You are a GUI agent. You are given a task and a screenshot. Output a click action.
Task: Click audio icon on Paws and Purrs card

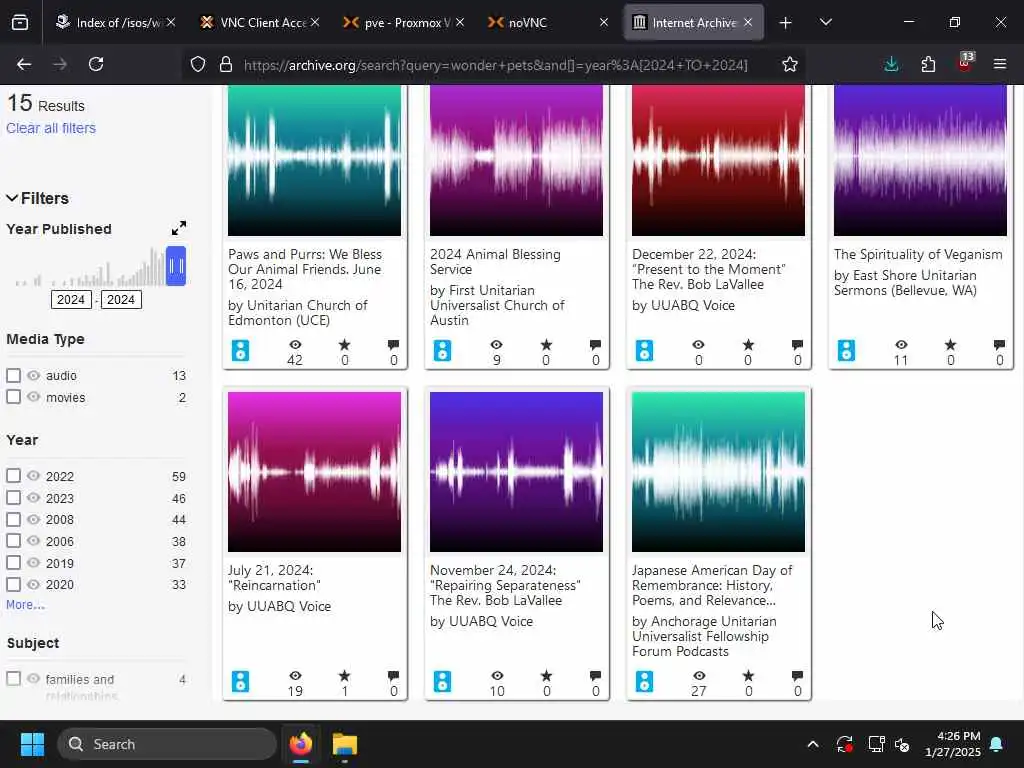point(240,351)
